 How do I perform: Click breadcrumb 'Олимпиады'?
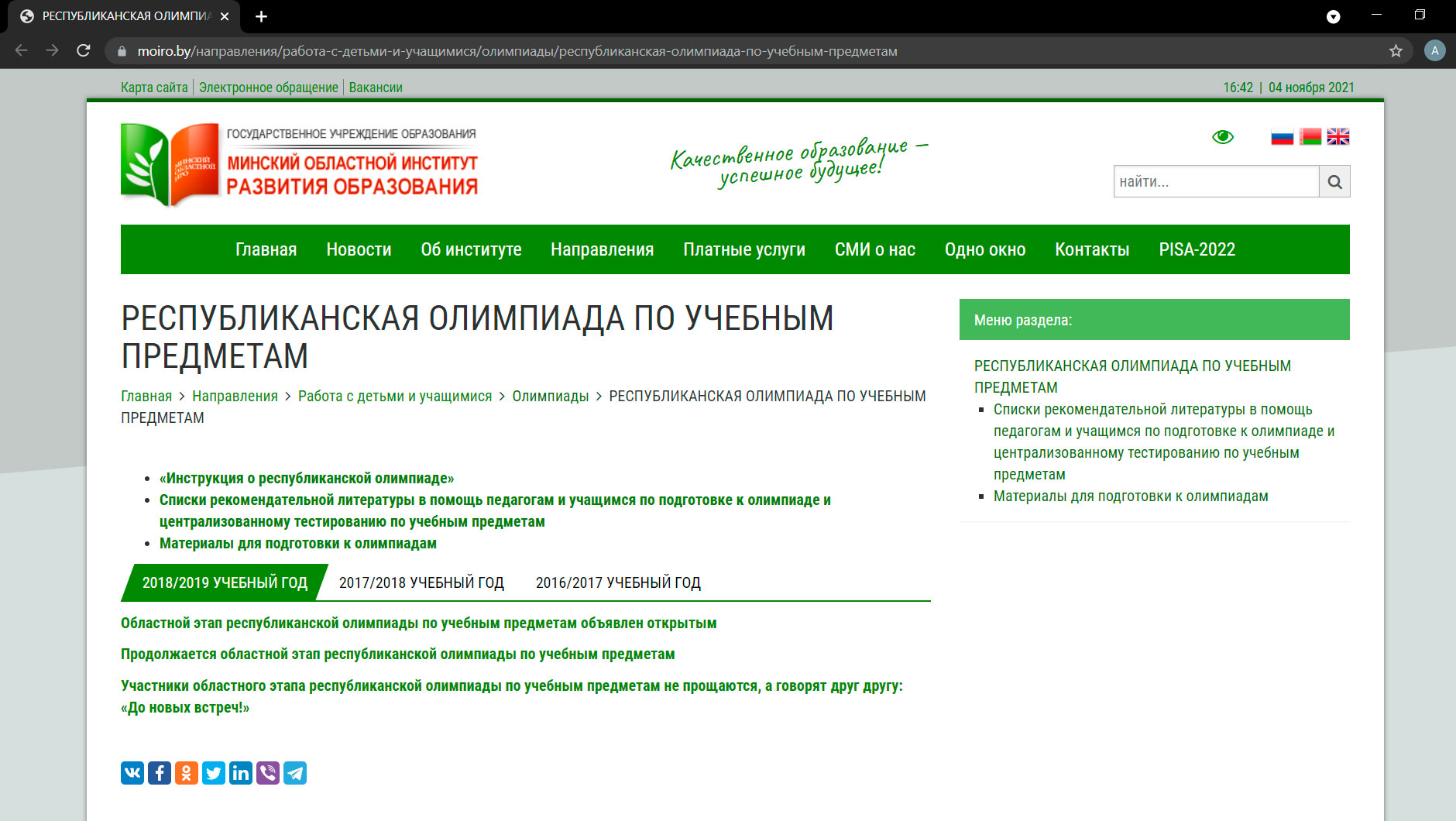coord(551,396)
